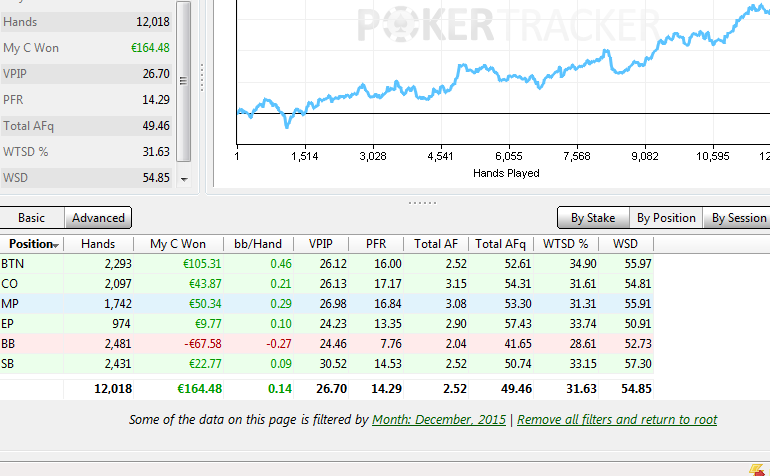Switch to the Advanced tab
This screenshot has height=476, width=770.
coord(98,218)
